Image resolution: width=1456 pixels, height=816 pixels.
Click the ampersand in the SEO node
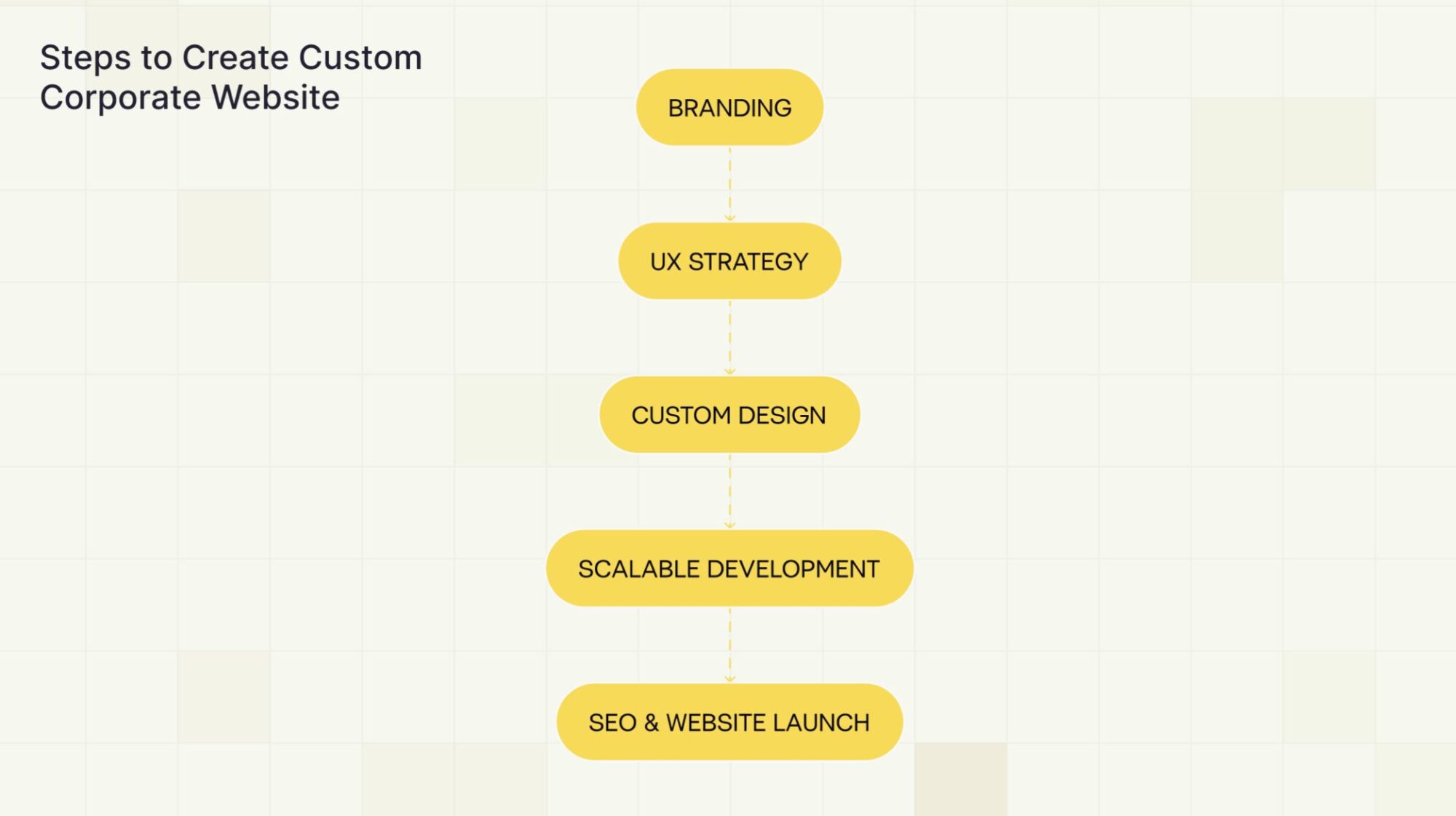coord(652,723)
